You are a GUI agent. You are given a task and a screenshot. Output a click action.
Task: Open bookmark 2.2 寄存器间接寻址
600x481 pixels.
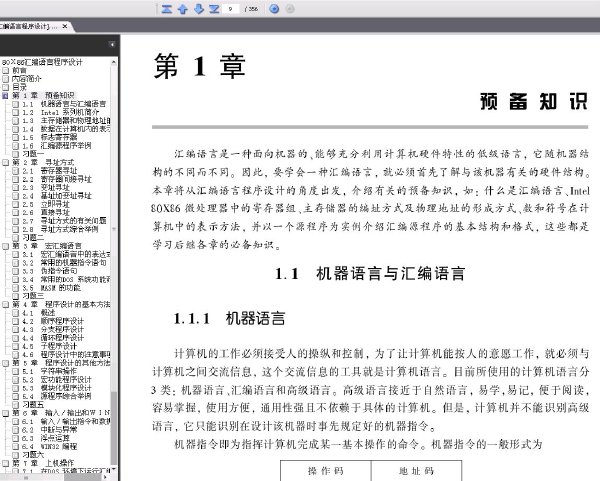click(x=57, y=179)
